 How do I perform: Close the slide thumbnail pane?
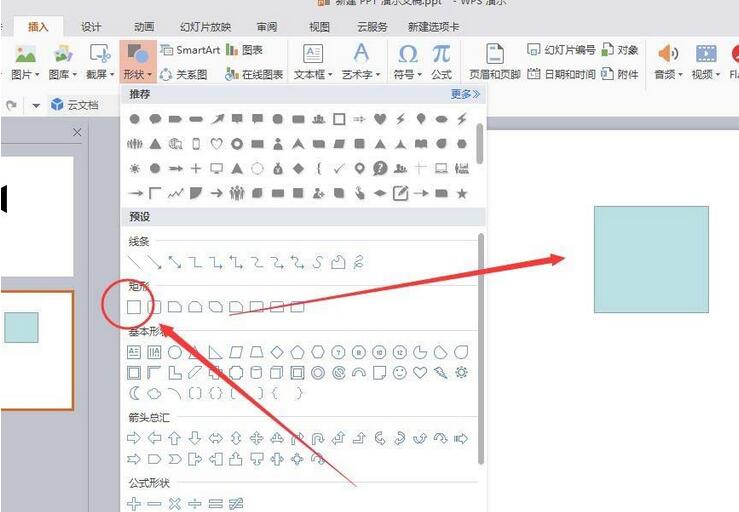(77, 132)
